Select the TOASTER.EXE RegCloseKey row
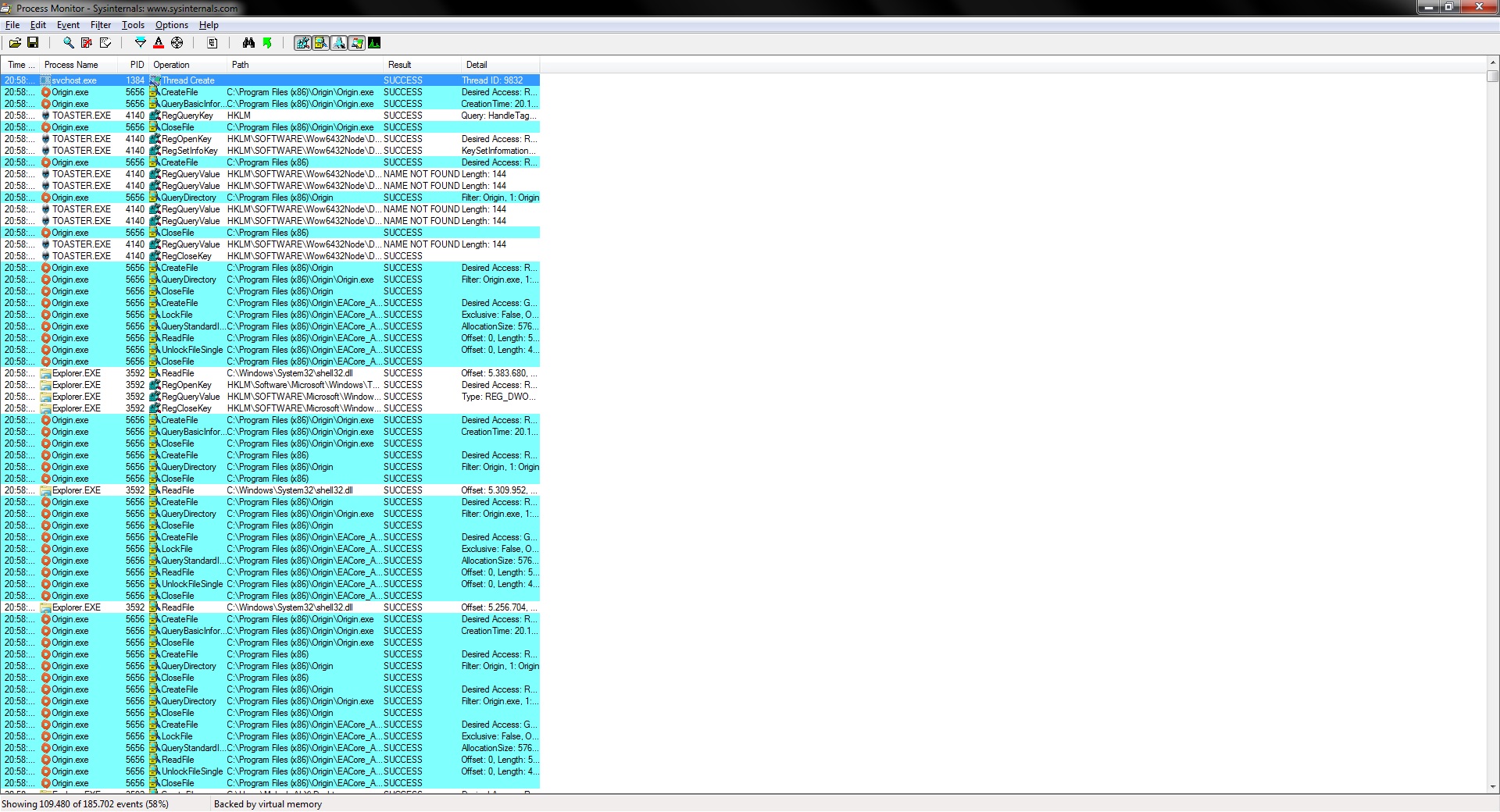Image resolution: width=1500 pixels, height=812 pixels. click(270, 256)
